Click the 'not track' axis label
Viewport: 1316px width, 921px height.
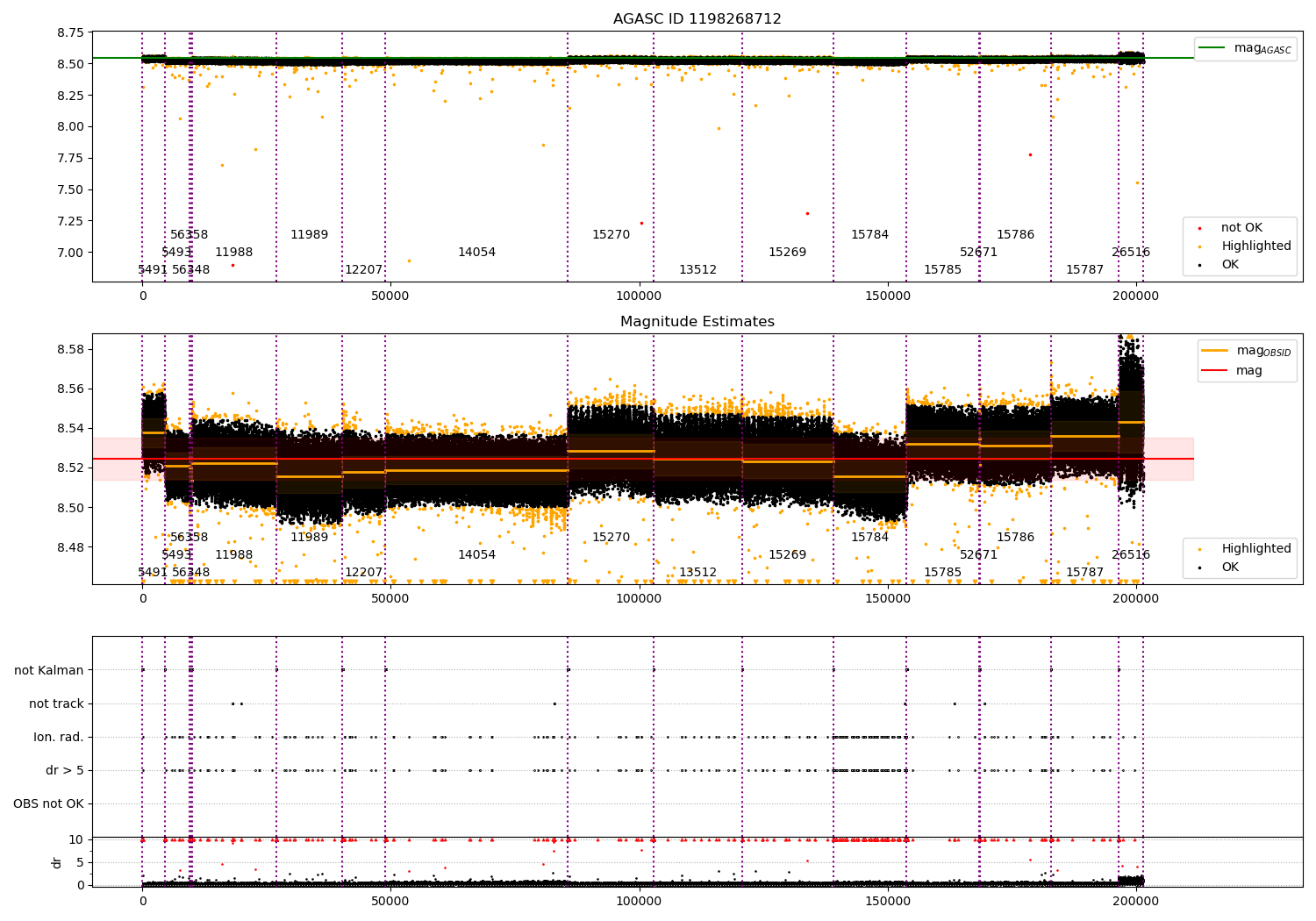pos(56,704)
